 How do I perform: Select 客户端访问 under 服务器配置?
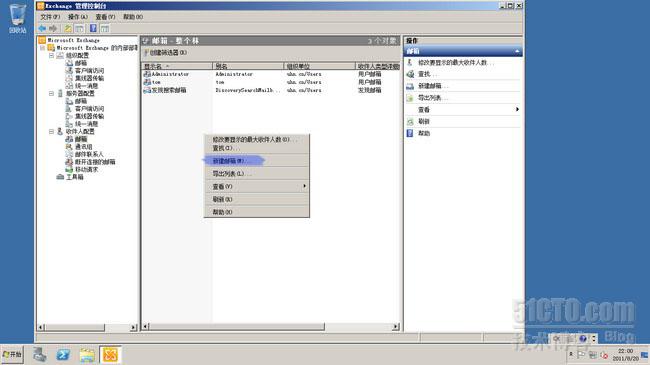click(x=89, y=109)
